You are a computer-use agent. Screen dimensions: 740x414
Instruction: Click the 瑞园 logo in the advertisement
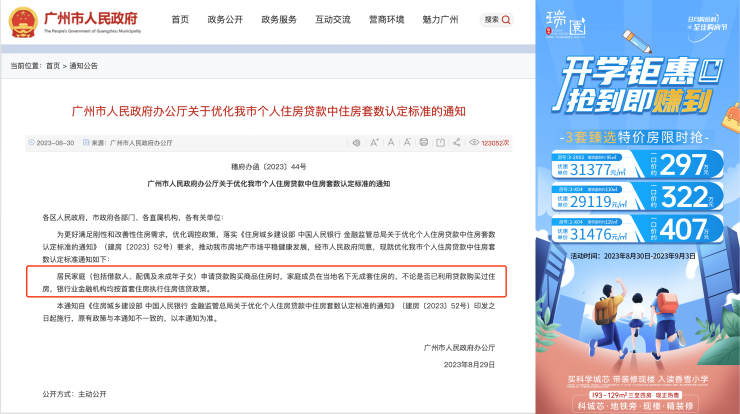coord(565,25)
